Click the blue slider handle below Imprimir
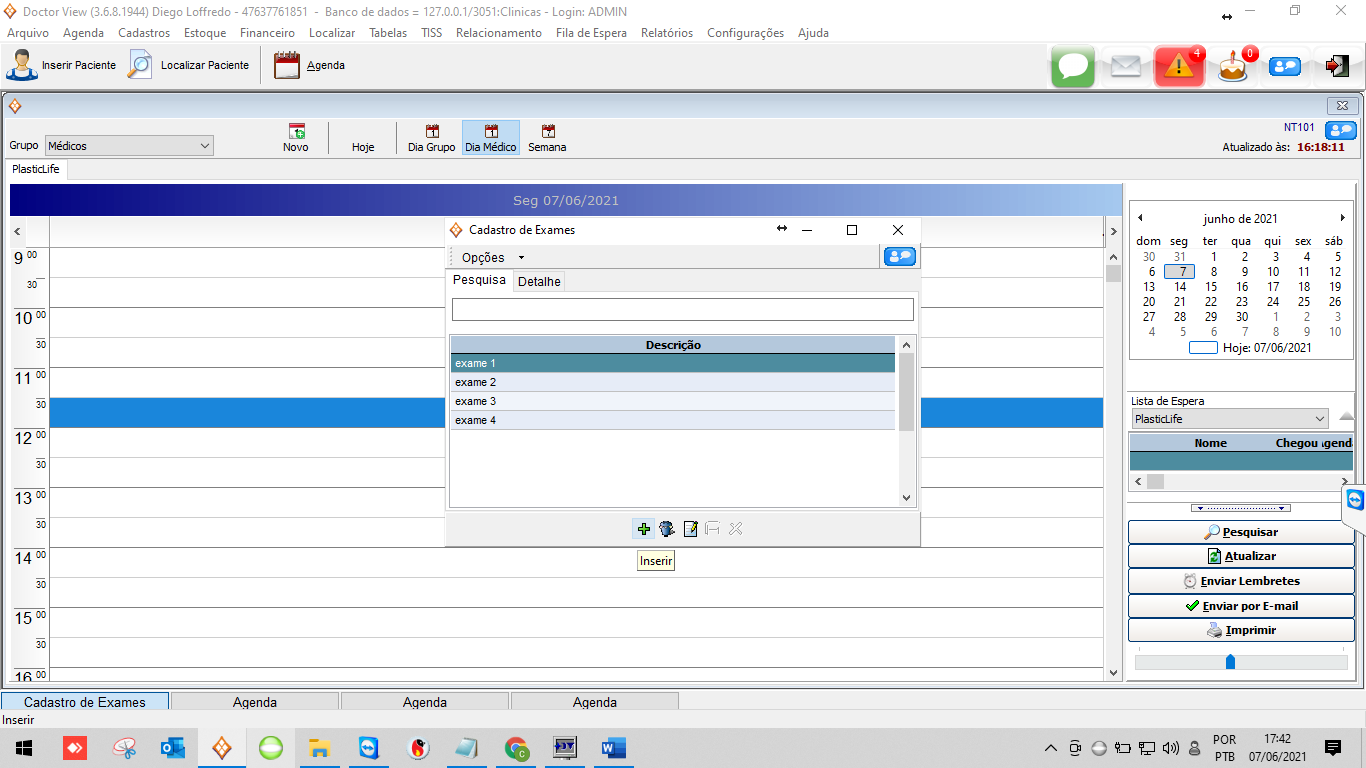The image size is (1366, 768). point(1230,662)
